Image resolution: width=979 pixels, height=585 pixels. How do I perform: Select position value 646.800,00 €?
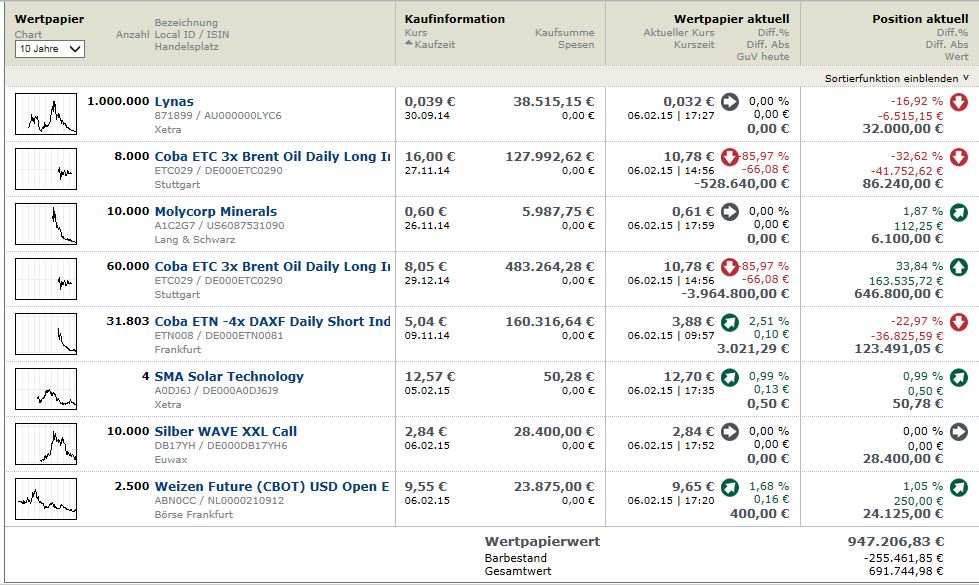pyautogui.click(x=898, y=293)
